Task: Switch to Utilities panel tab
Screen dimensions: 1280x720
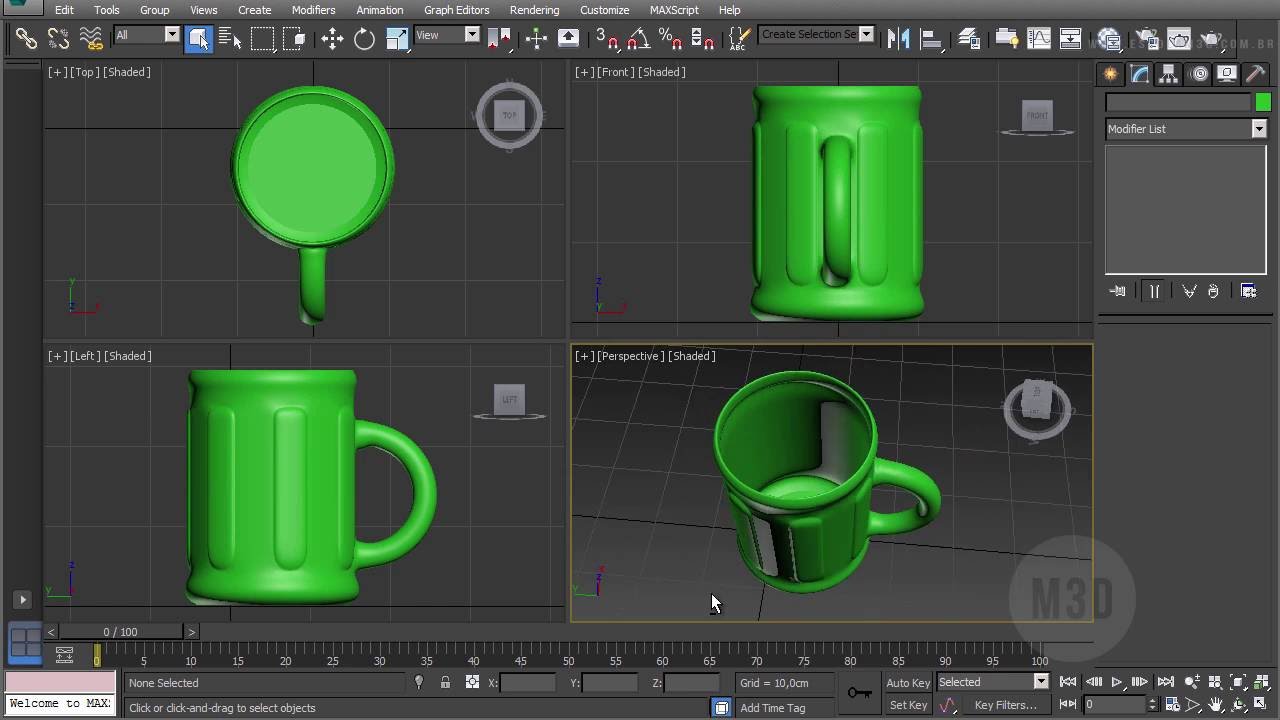Action: (1256, 74)
